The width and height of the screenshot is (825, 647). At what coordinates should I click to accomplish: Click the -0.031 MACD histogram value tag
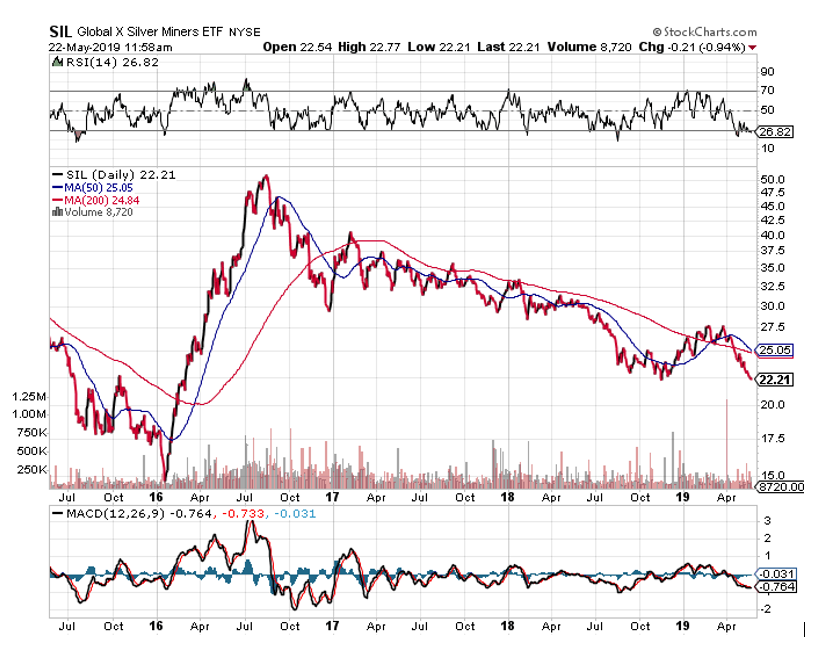point(776,572)
